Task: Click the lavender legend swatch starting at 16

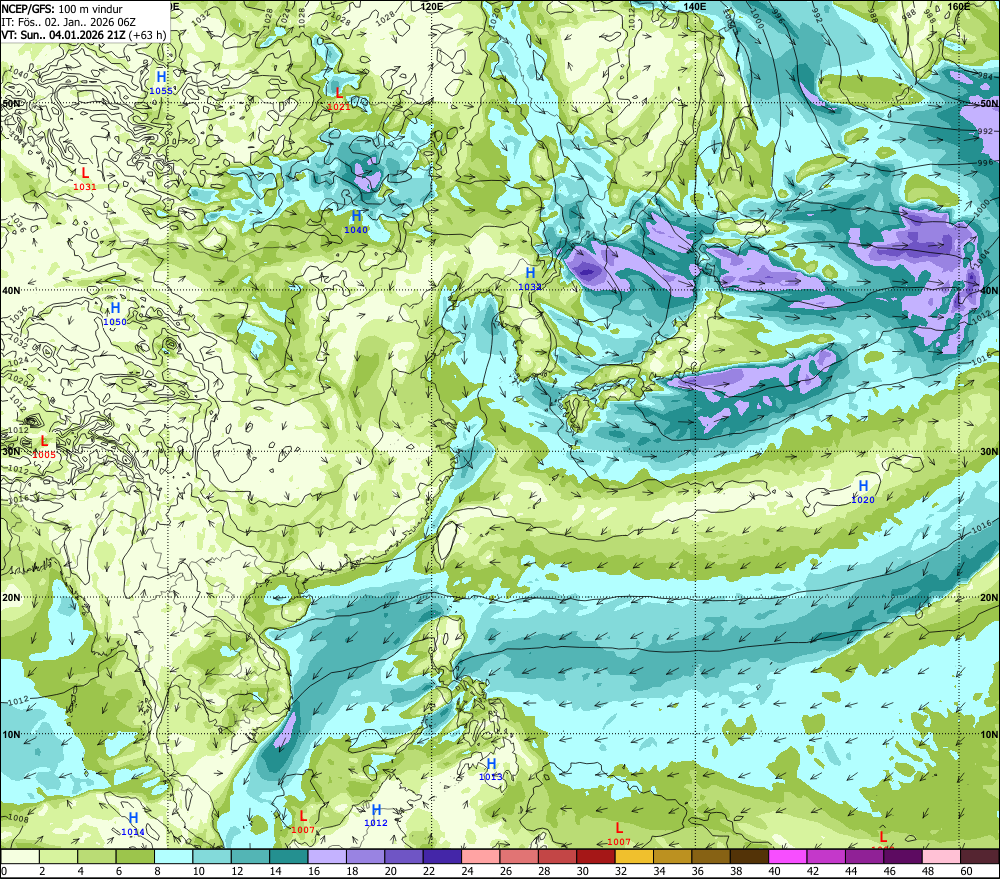Action: [327, 856]
